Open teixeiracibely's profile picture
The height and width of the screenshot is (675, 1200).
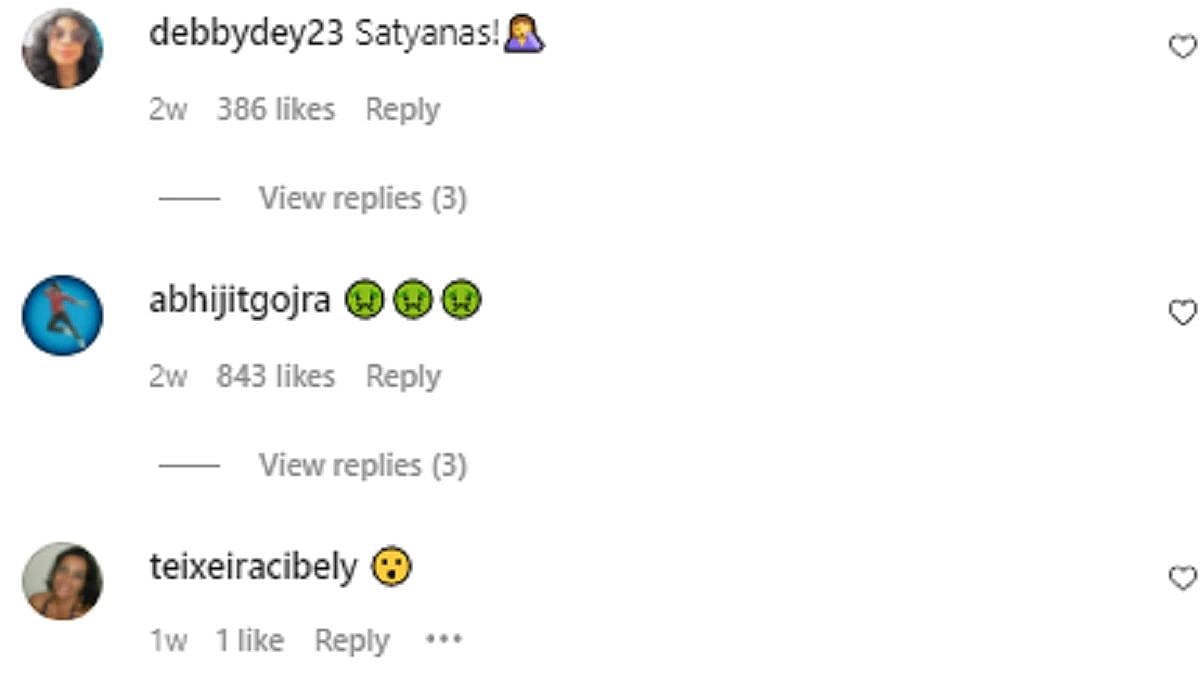(62, 581)
